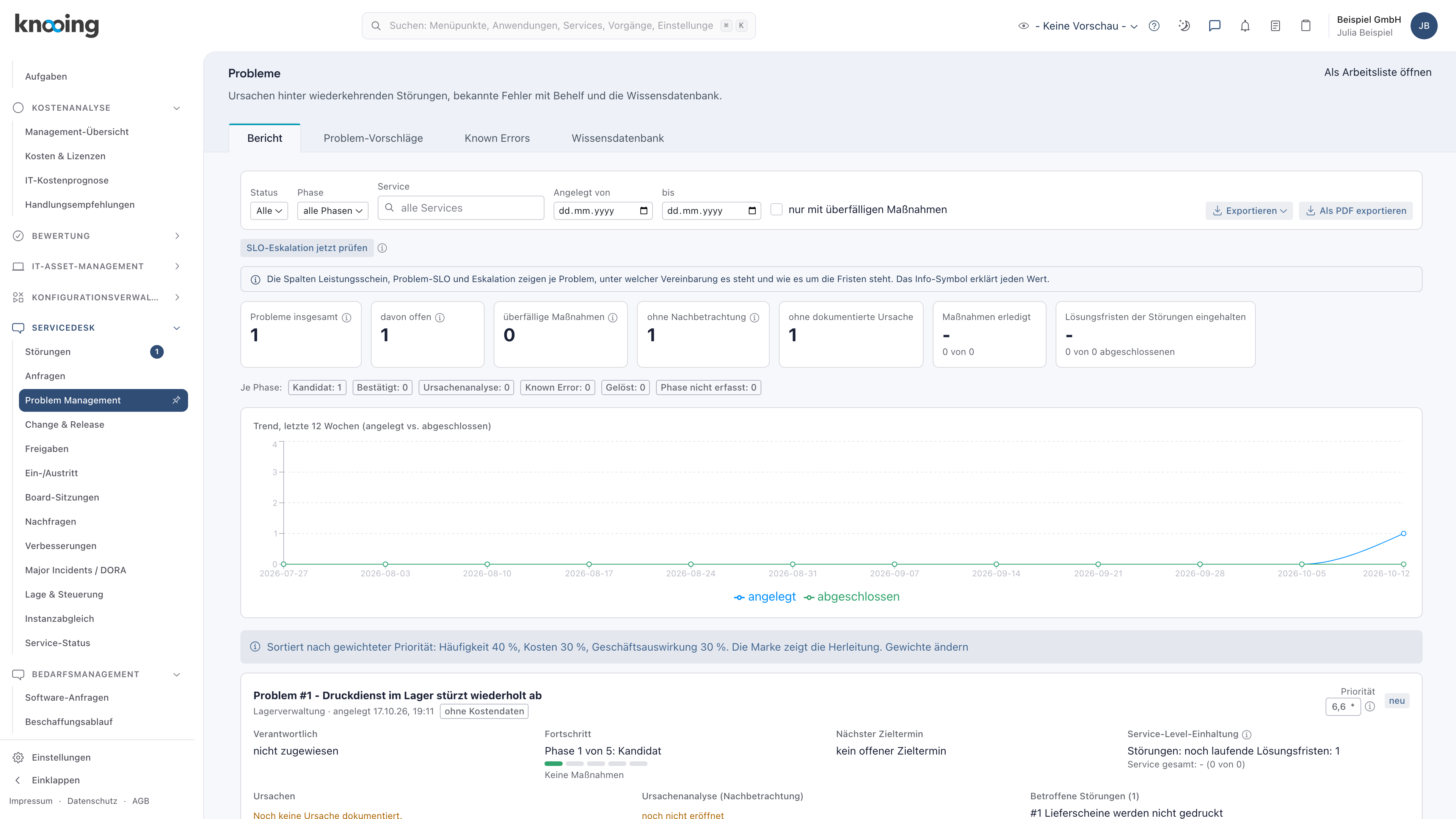Toggle angelegt series in chart legend
The image size is (1456, 819).
click(765, 597)
